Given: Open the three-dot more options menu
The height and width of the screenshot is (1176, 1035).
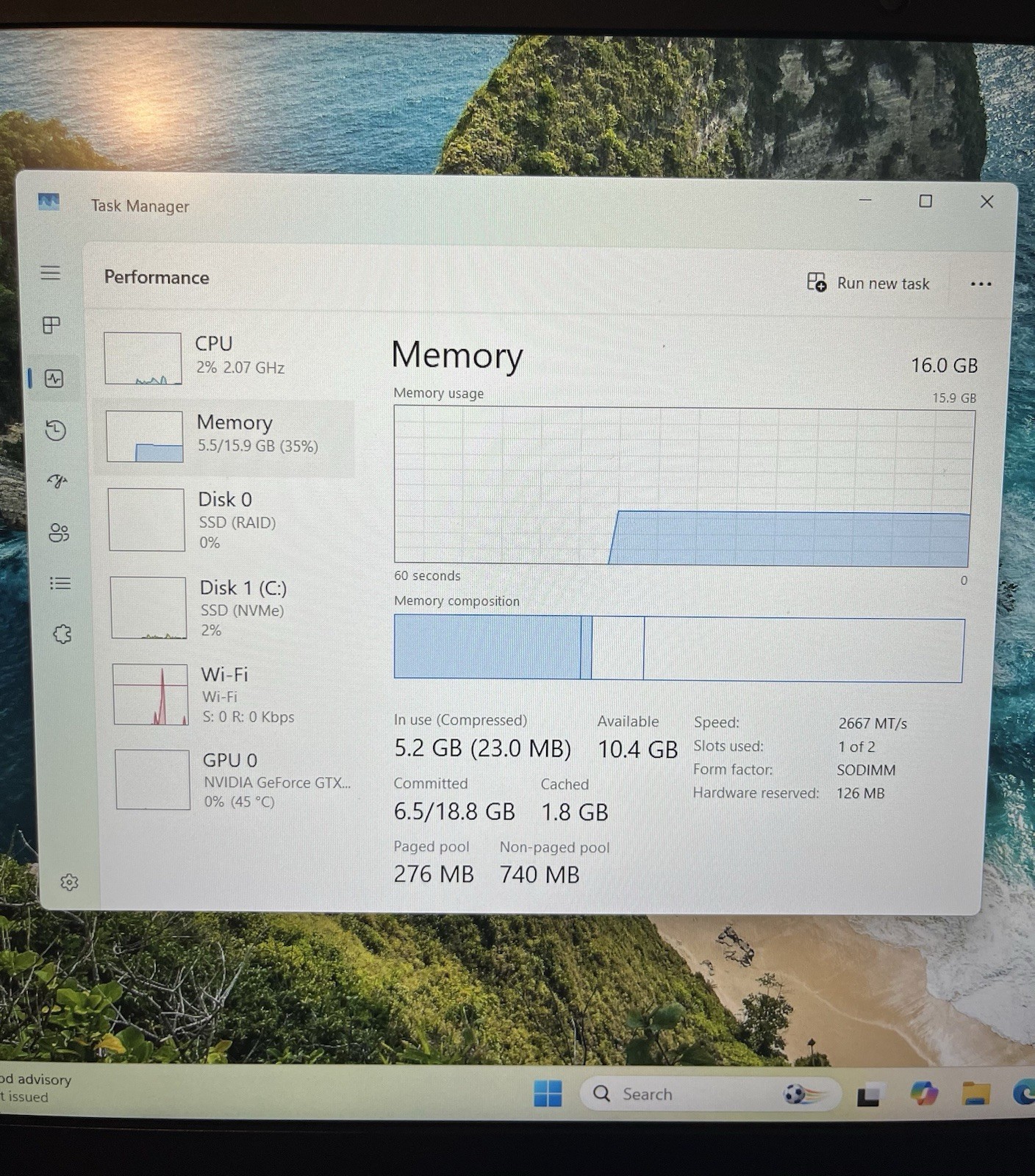Looking at the screenshot, I should pos(981,284).
